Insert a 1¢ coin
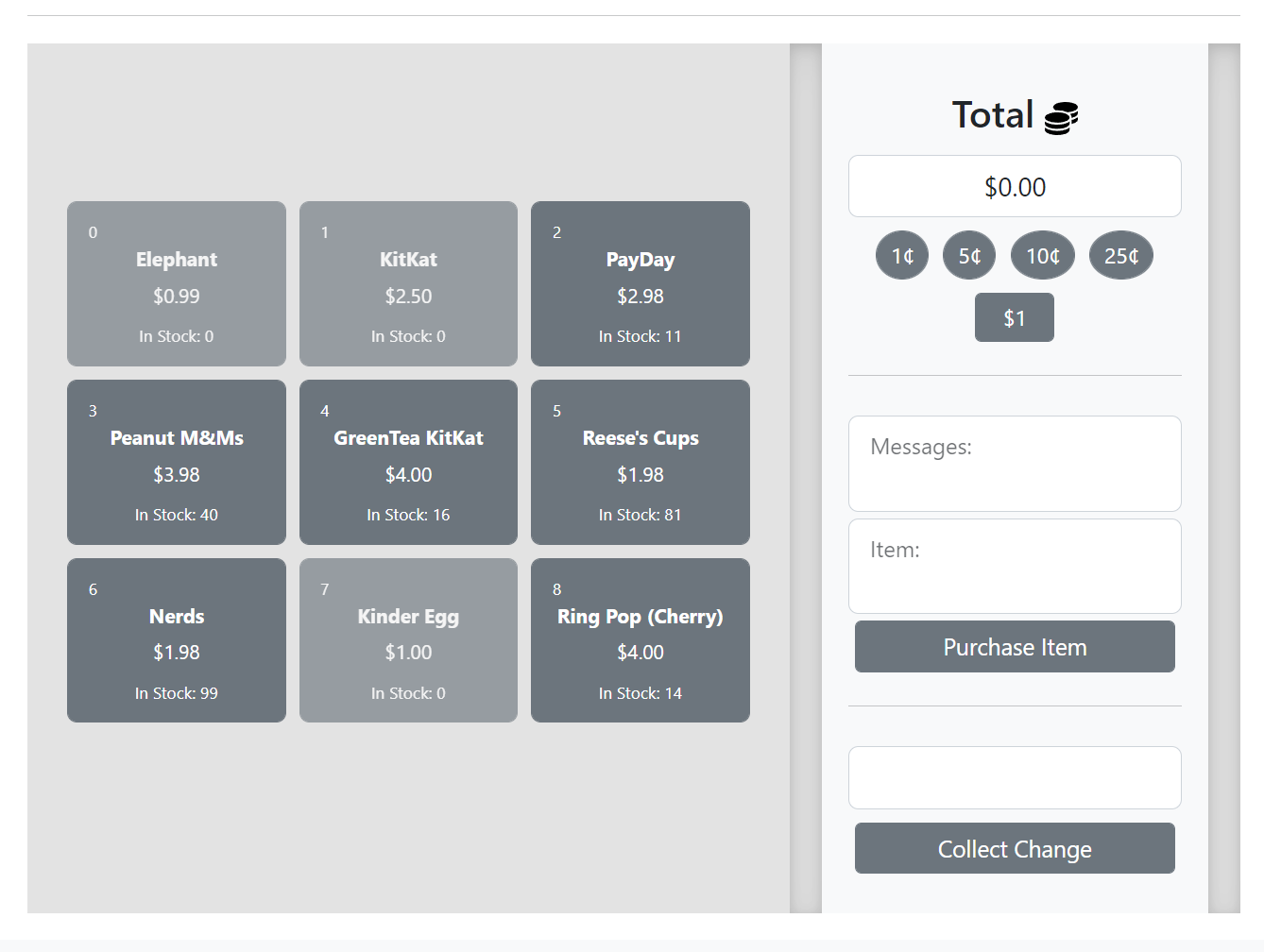This screenshot has width=1264, height=952. coord(902,256)
